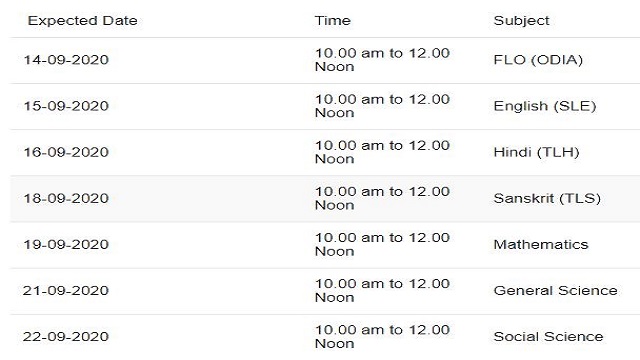Select the 19-09-2020 date cell
The image size is (640, 360).
(66, 244)
